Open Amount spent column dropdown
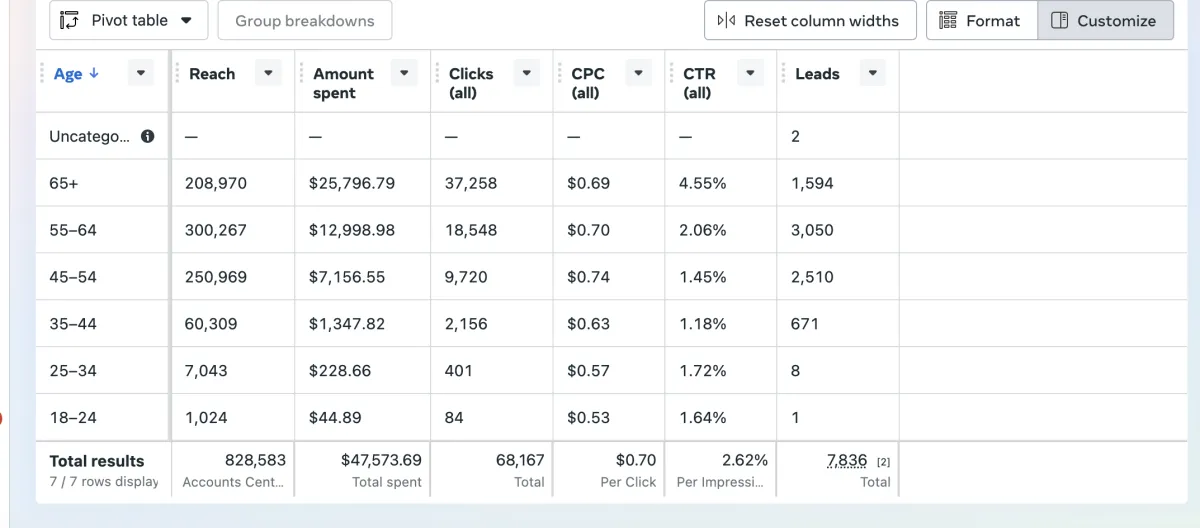Image resolution: width=1200 pixels, height=528 pixels. [x=404, y=73]
